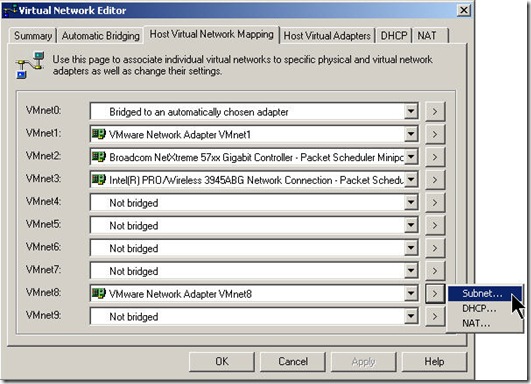The image size is (531, 384).
Task: Click the page description text about virtual networks
Action: (x=242, y=65)
